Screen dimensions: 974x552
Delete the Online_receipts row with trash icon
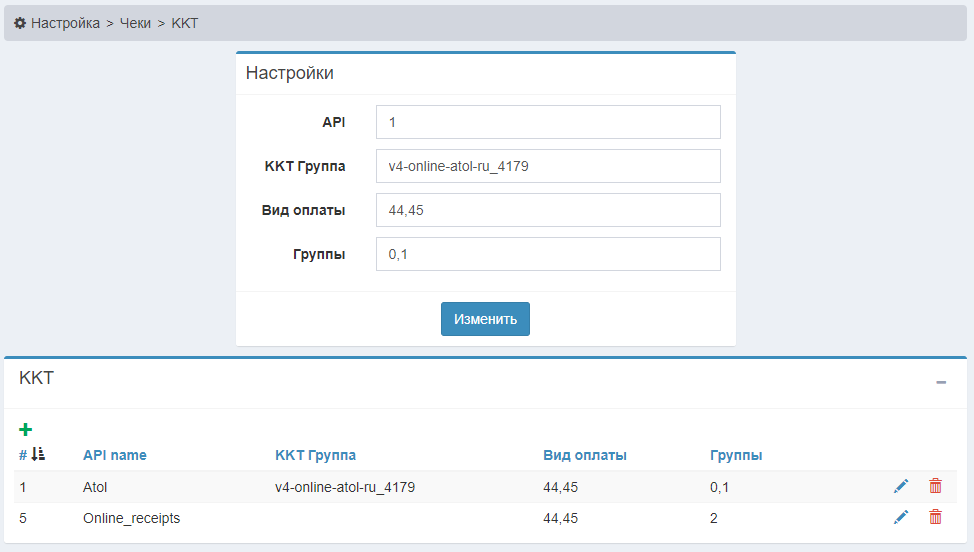pyautogui.click(x=935, y=517)
